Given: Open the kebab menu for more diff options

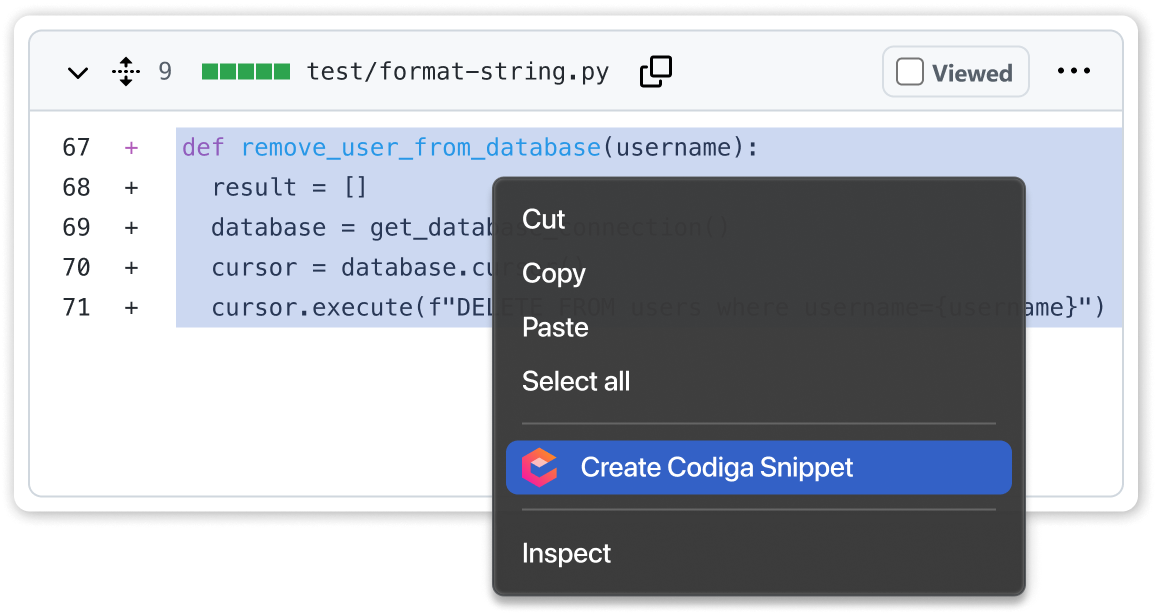Looking at the screenshot, I should click(1074, 71).
